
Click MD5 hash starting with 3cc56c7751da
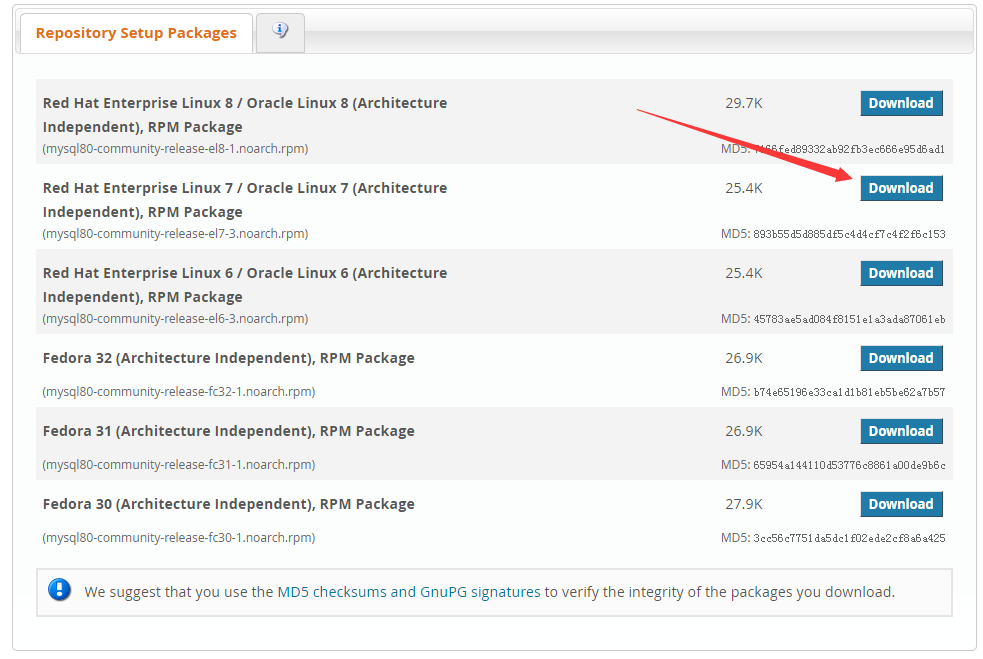pyautogui.click(x=849, y=538)
